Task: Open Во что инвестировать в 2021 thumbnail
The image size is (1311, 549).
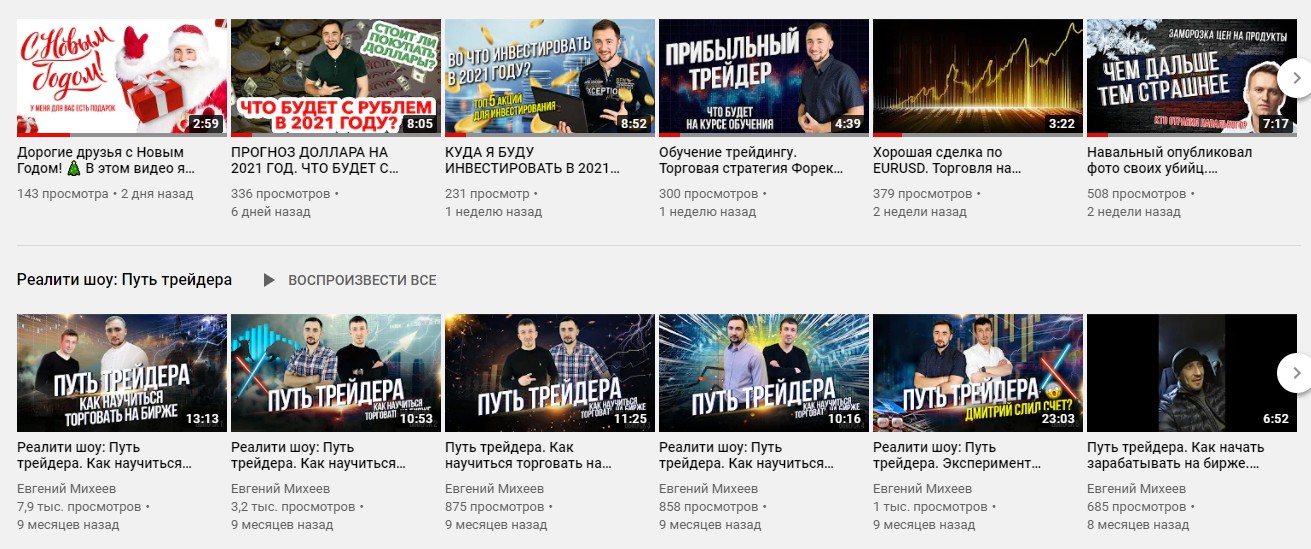Action: click(x=550, y=77)
